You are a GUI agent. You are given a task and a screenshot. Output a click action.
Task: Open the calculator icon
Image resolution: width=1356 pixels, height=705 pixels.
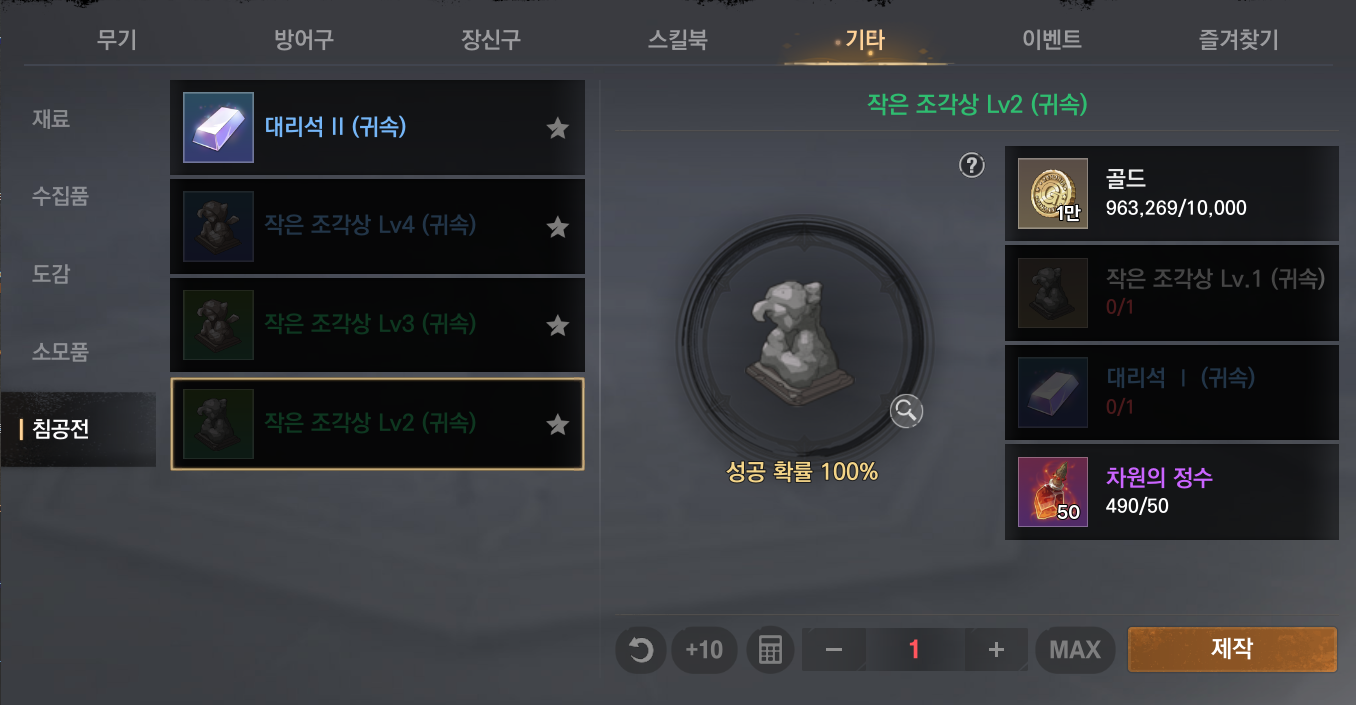coord(770,650)
